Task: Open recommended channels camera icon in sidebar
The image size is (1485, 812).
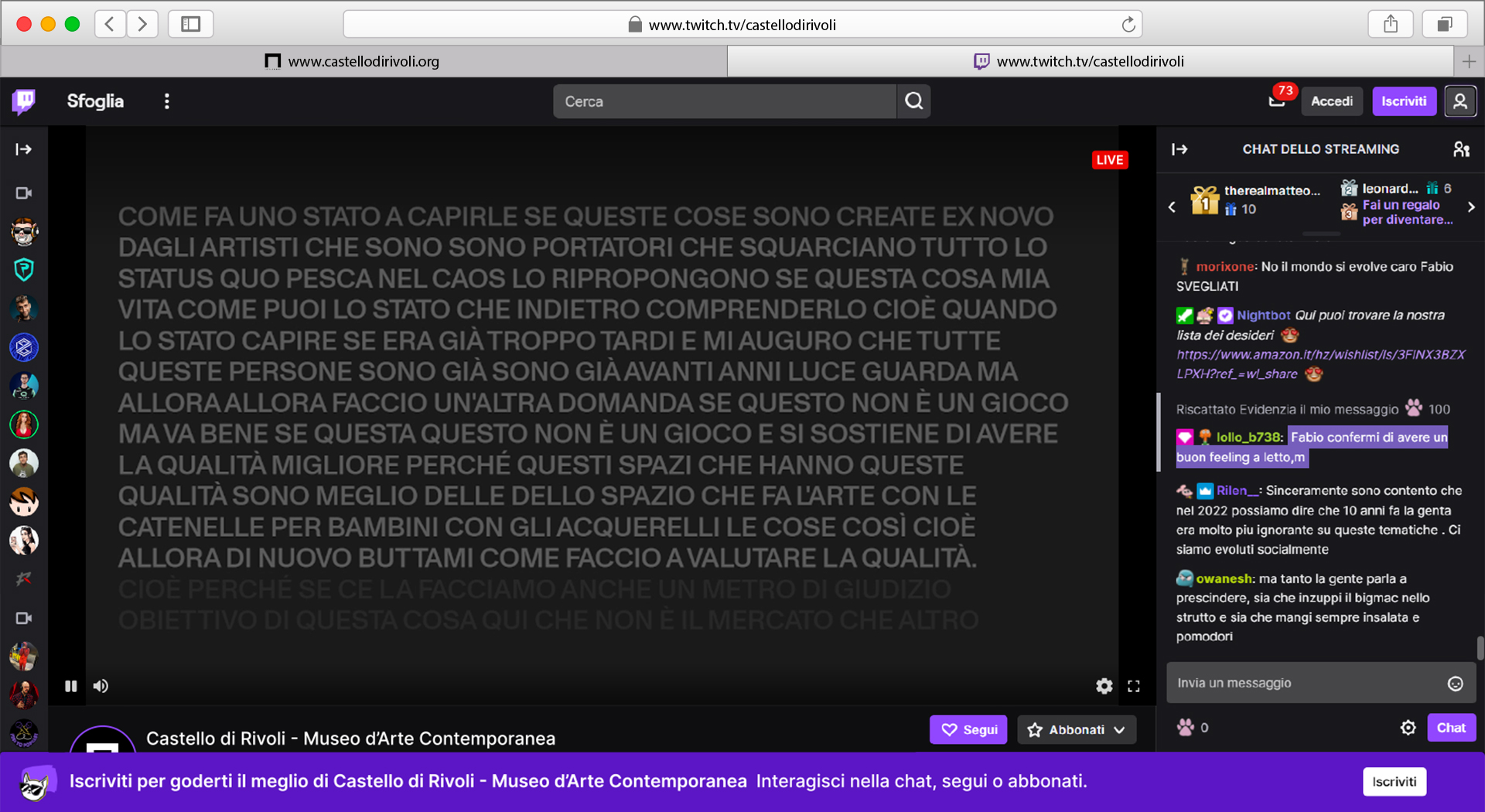Action: click(24, 618)
